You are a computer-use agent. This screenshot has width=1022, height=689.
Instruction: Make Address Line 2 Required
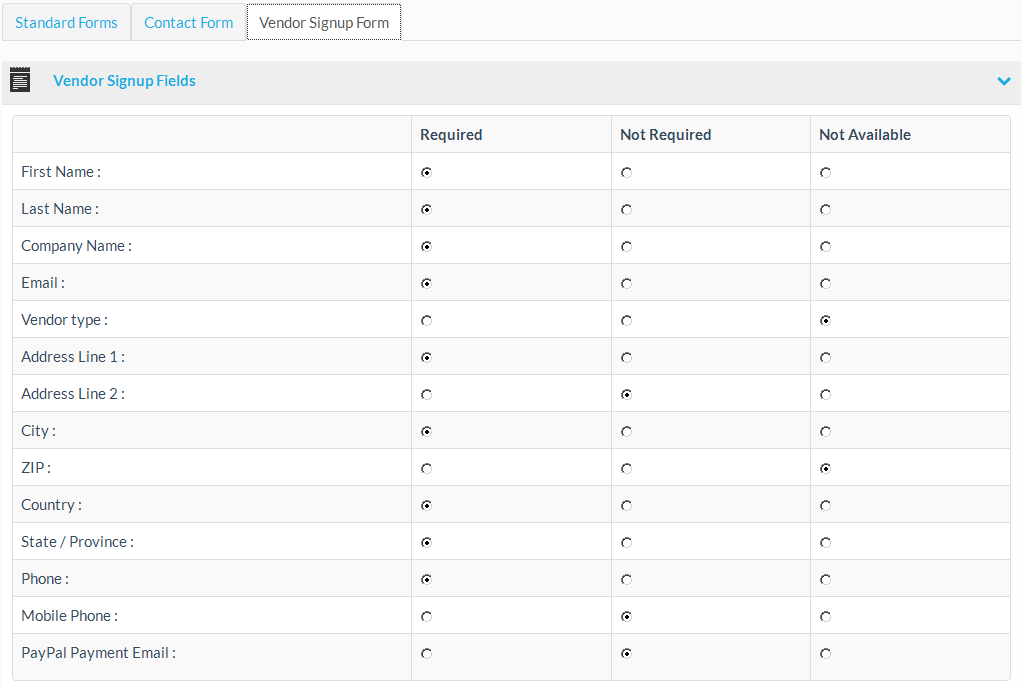[x=427, y=395]
